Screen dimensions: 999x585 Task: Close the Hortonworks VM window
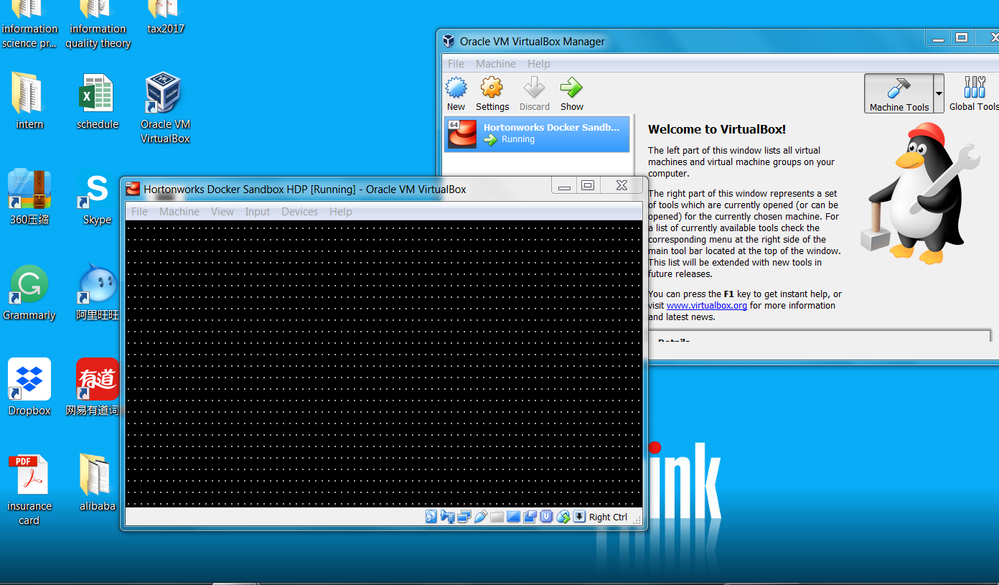622,185
